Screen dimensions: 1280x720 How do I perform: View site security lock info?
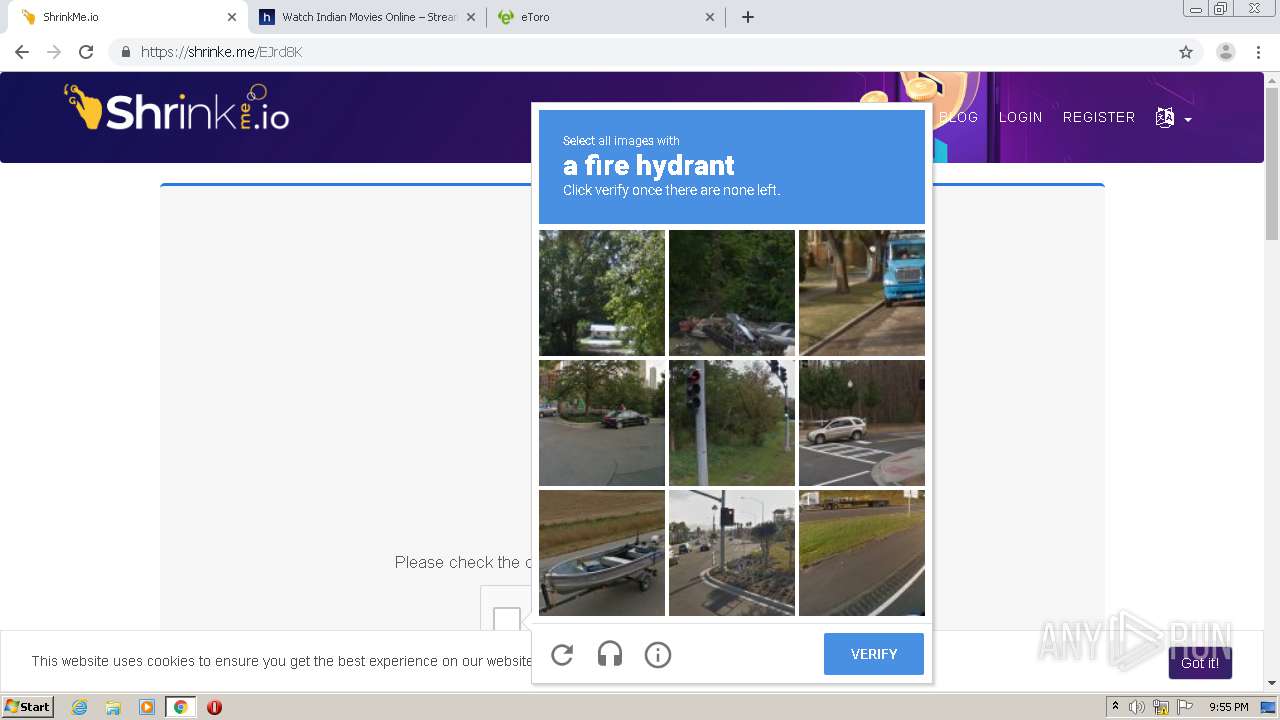click(125, 52)
